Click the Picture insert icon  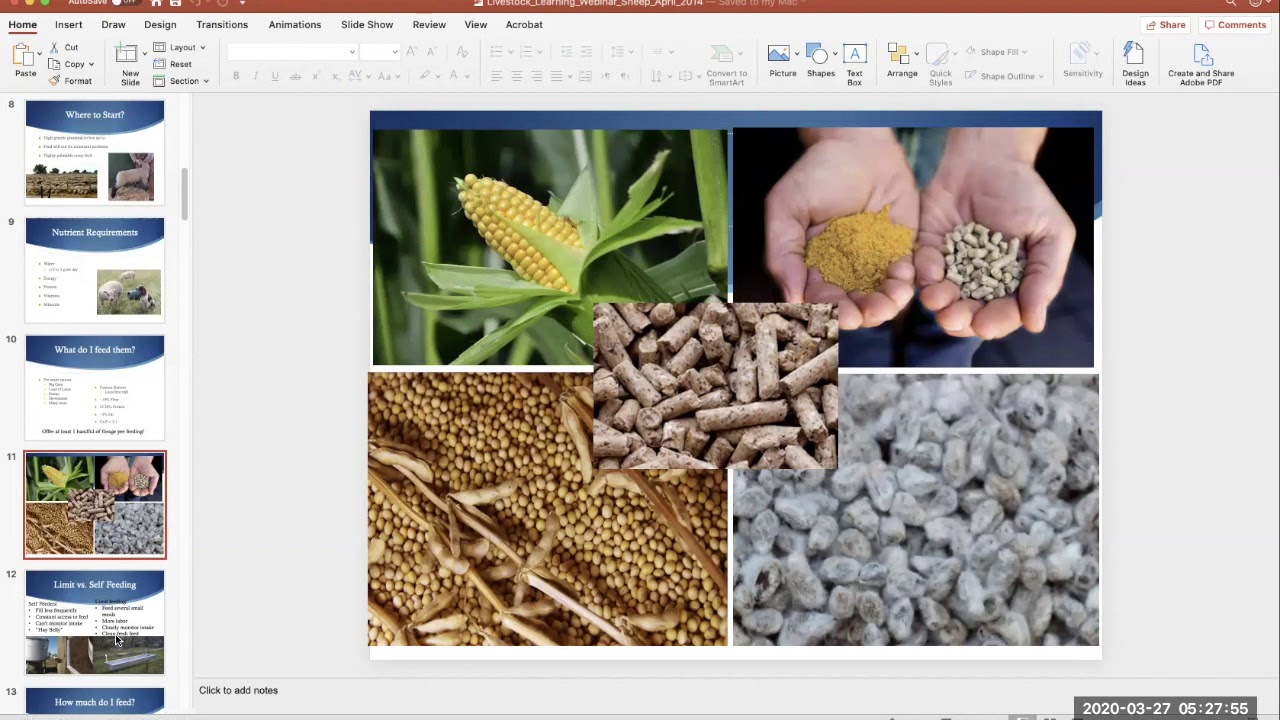(x=779, y=54)
